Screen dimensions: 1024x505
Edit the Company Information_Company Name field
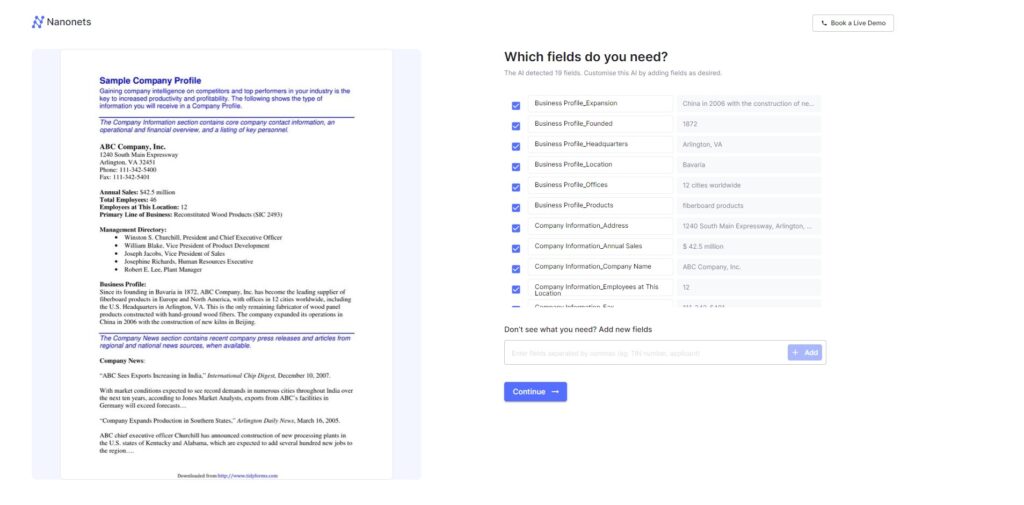point(600,267)
